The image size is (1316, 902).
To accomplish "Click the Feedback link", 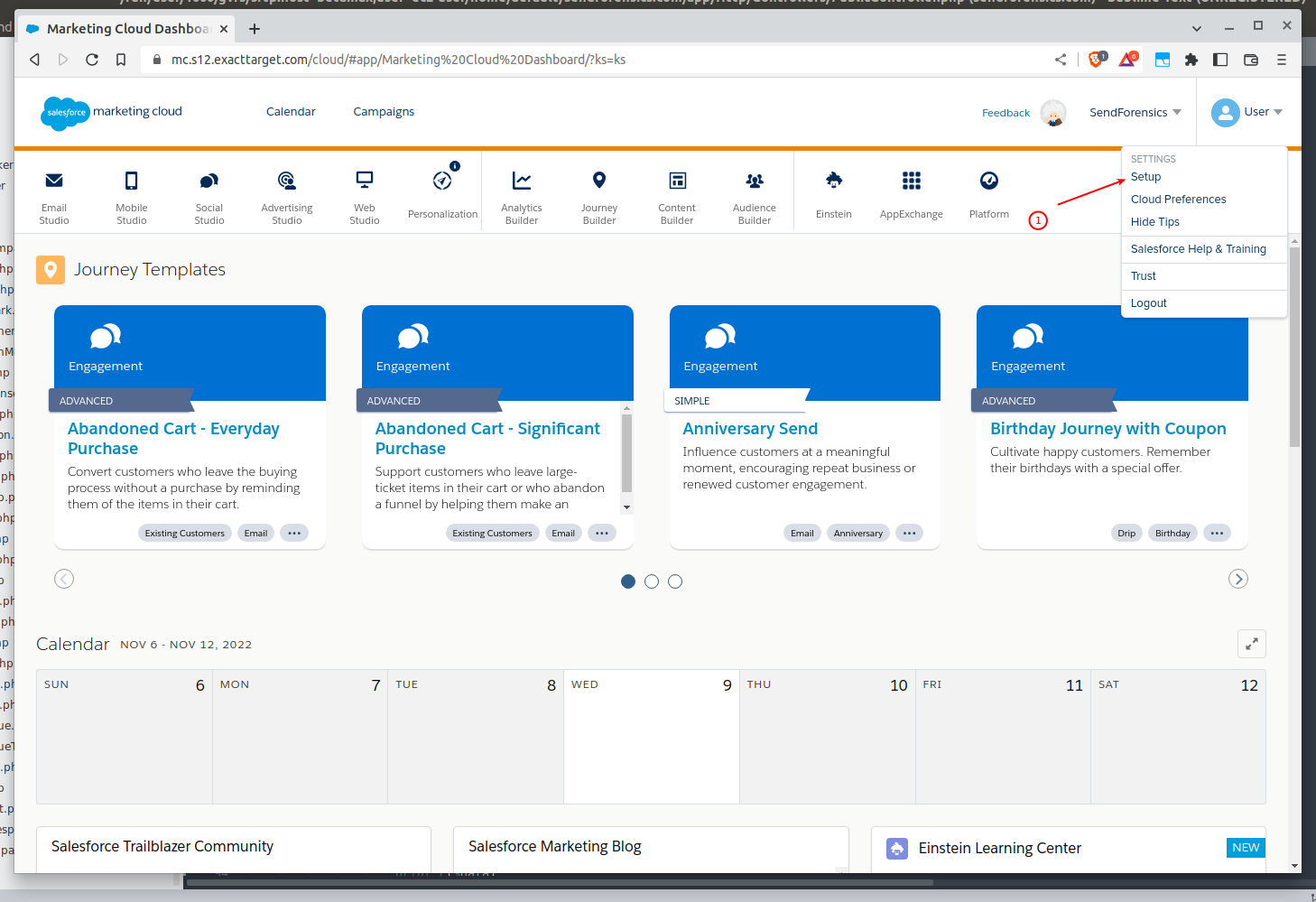I will pyautogui.click(x=1006, y=113).
